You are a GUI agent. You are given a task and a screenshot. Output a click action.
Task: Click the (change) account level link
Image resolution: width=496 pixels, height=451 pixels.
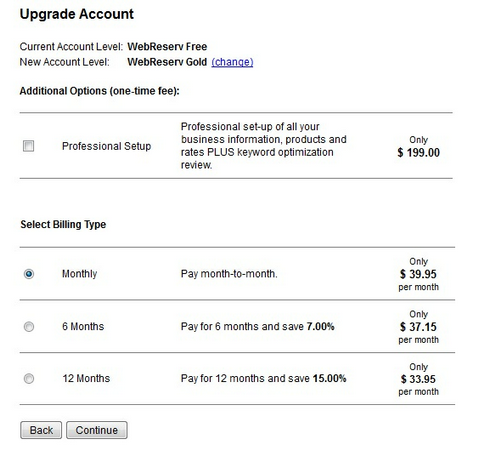click(232, 62)
